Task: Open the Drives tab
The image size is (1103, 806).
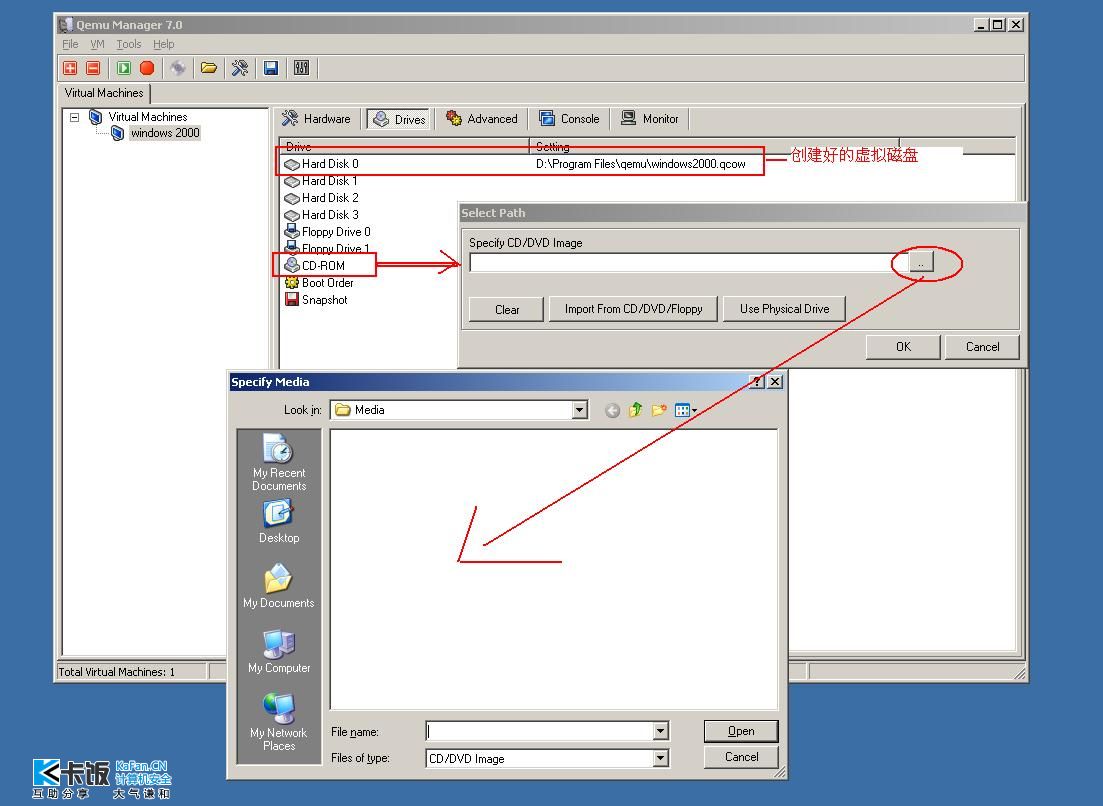Action: point(399,120)
